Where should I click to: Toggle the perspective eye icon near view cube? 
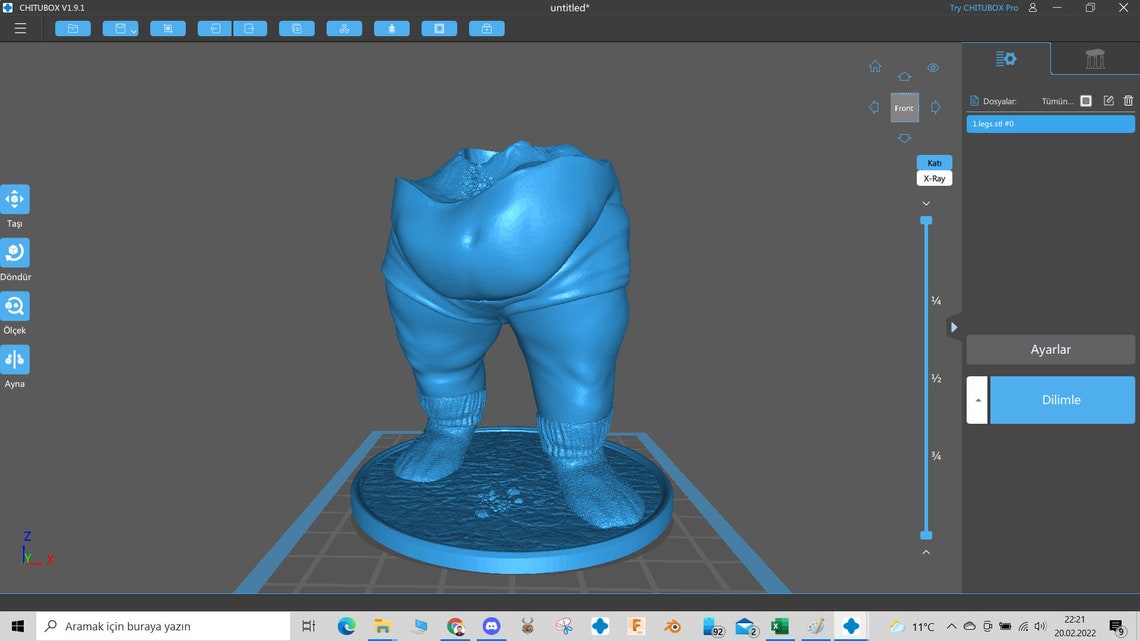coord(933,67)
